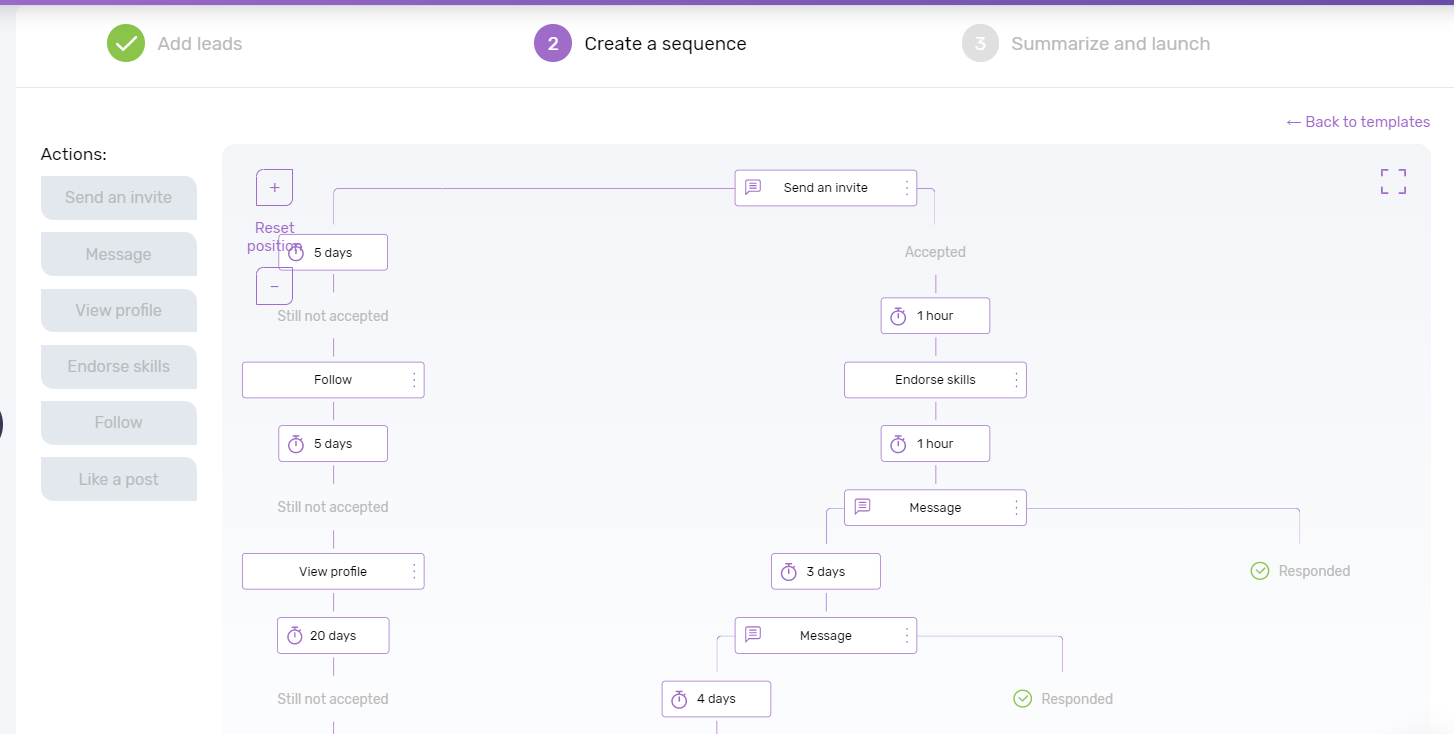The height and width of the screenshot is (734, 1454).
Task: Open three-dot menu on the Message node below 3 days
Action: [x=907, y=635]
